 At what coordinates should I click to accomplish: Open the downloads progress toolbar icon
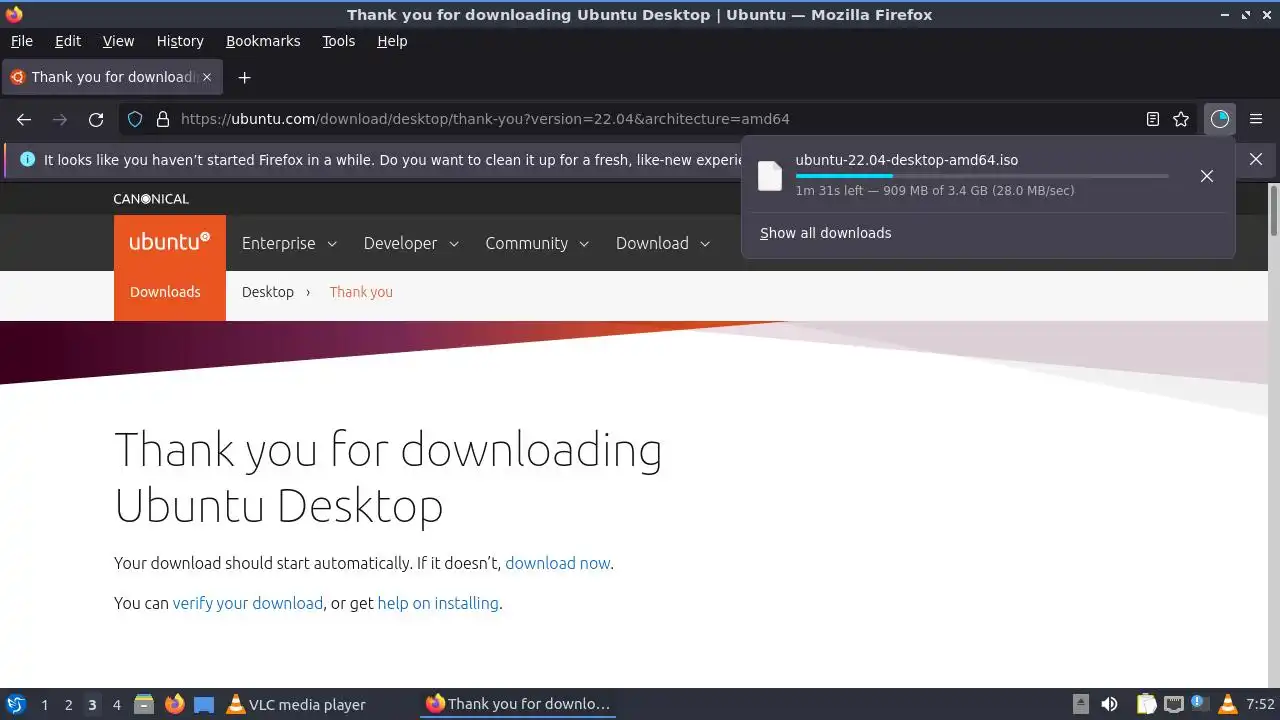(1220, 119)
